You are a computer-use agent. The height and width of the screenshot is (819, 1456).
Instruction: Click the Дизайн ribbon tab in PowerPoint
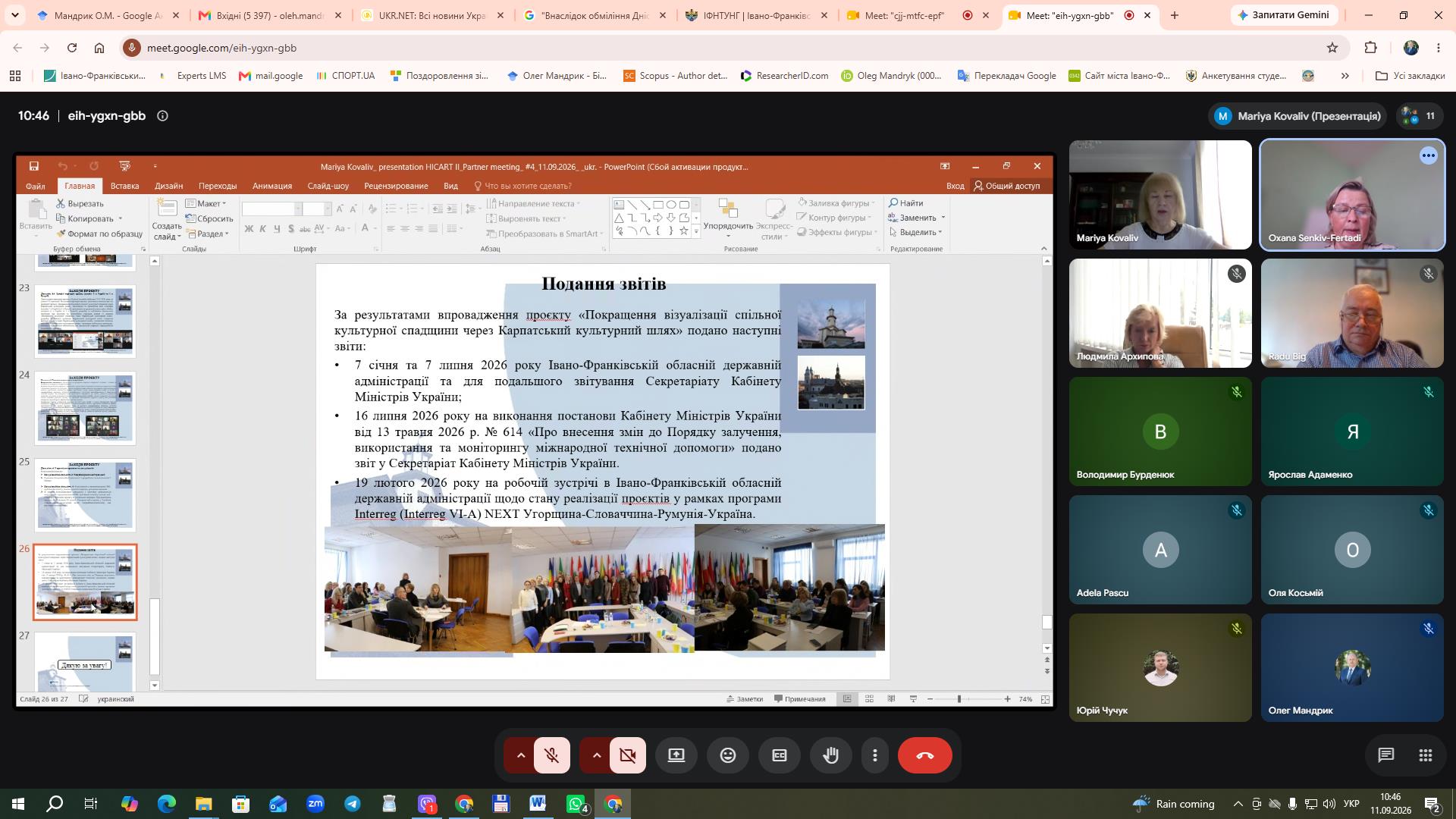coord(168,186)
